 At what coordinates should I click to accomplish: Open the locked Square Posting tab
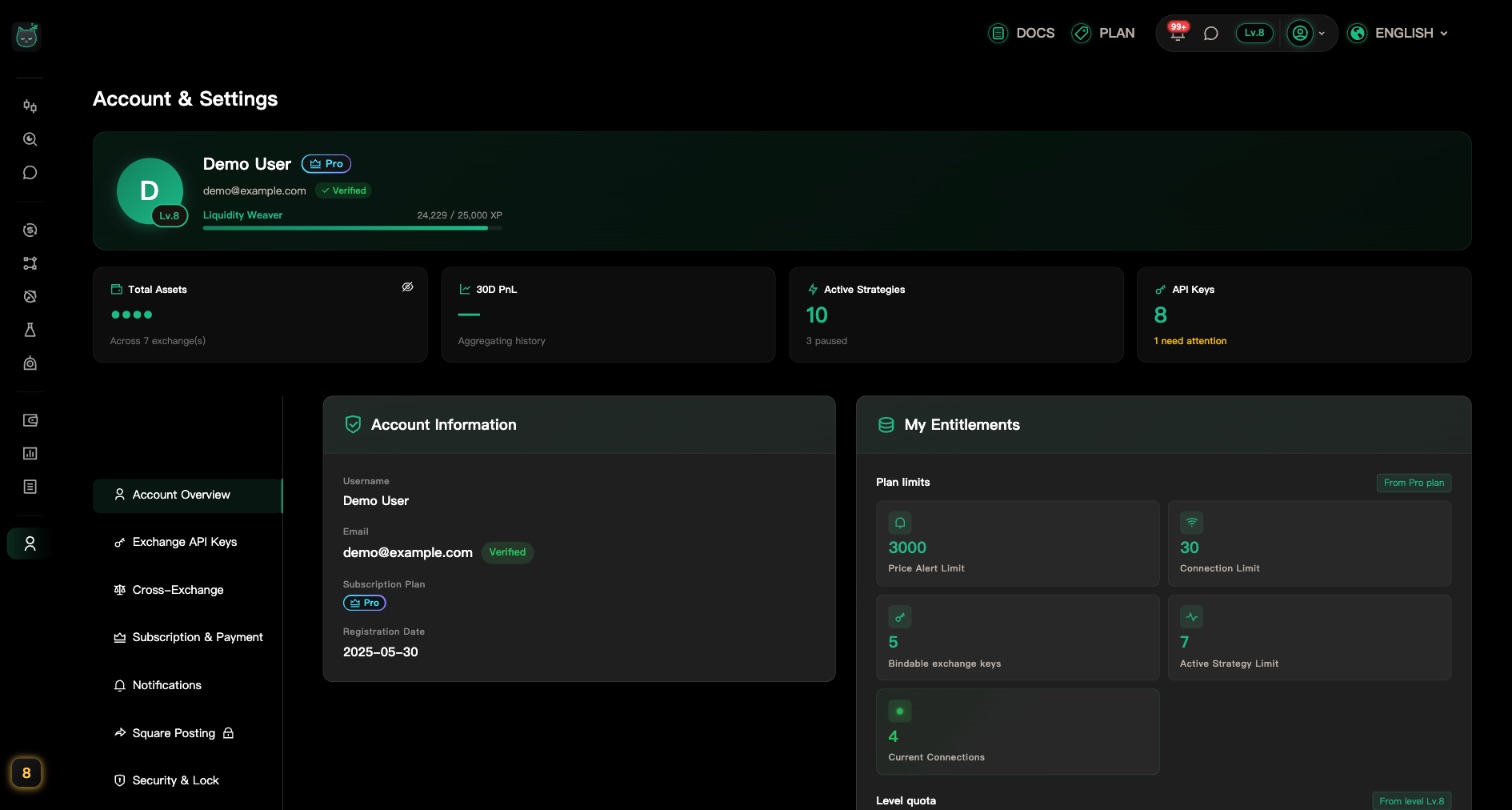[x=188, y=733]
